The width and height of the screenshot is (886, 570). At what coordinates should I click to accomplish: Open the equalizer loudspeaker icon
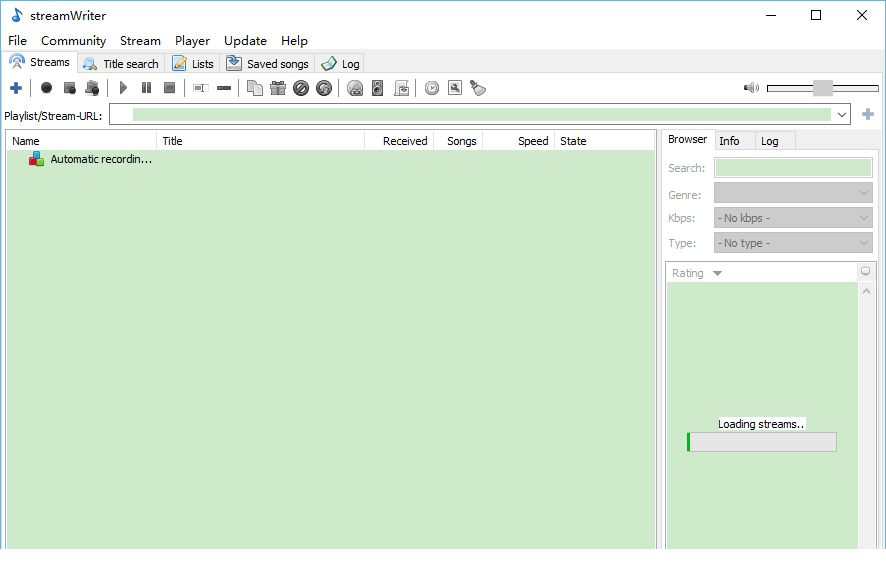pos(377,88)
